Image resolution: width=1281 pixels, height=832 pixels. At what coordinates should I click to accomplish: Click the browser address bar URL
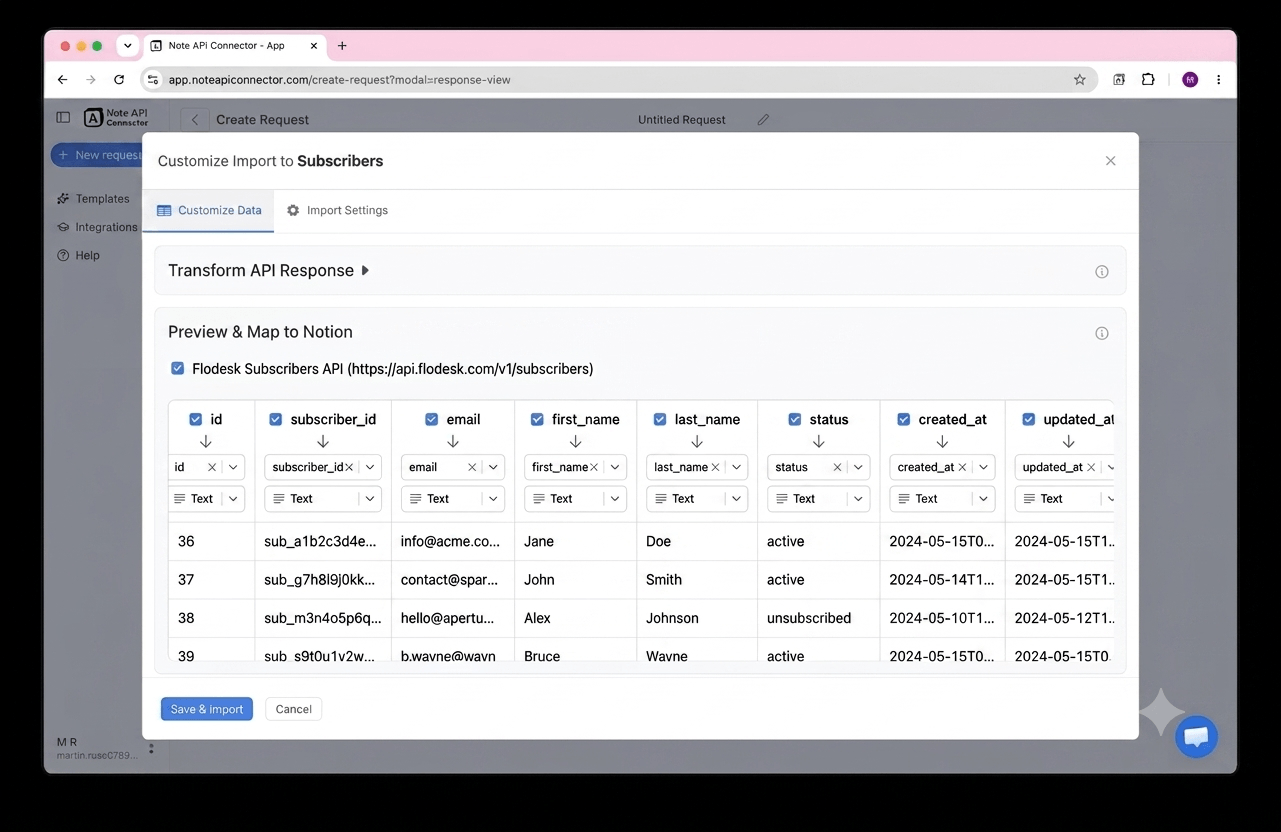(340, 80)
